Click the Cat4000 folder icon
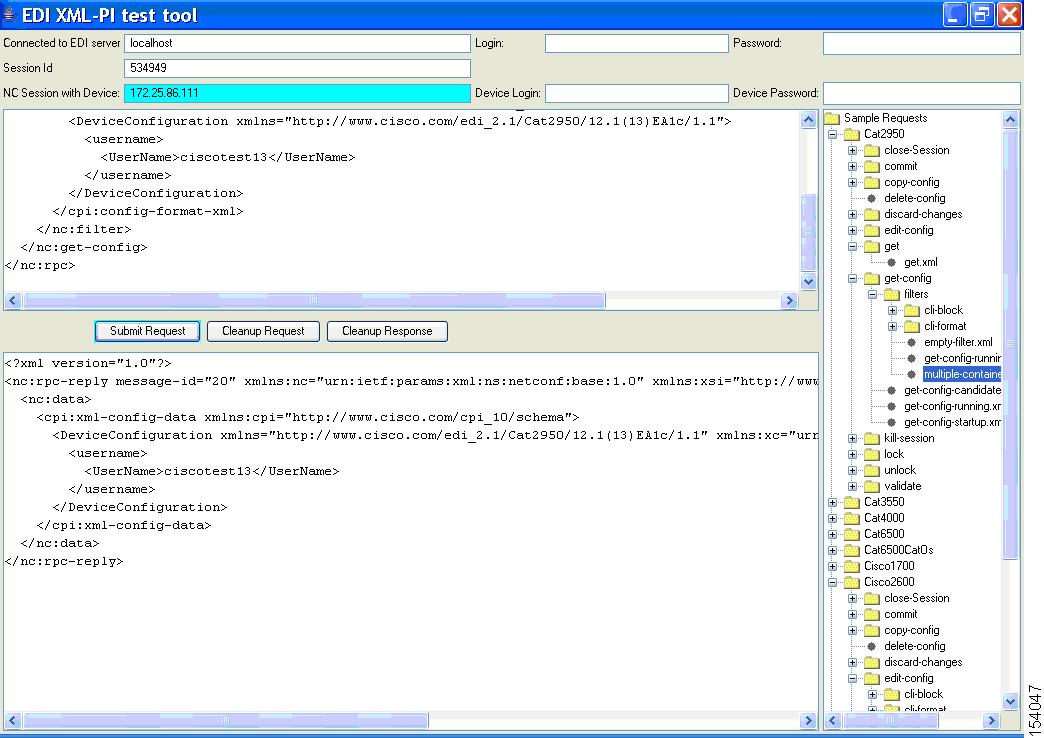This screenshot has width=1044, height=738. point(852,518)
